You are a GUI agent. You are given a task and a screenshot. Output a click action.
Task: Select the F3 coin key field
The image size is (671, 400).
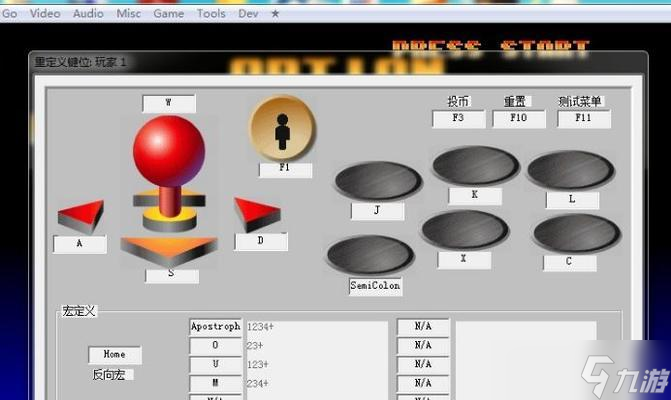pos(458,119)
